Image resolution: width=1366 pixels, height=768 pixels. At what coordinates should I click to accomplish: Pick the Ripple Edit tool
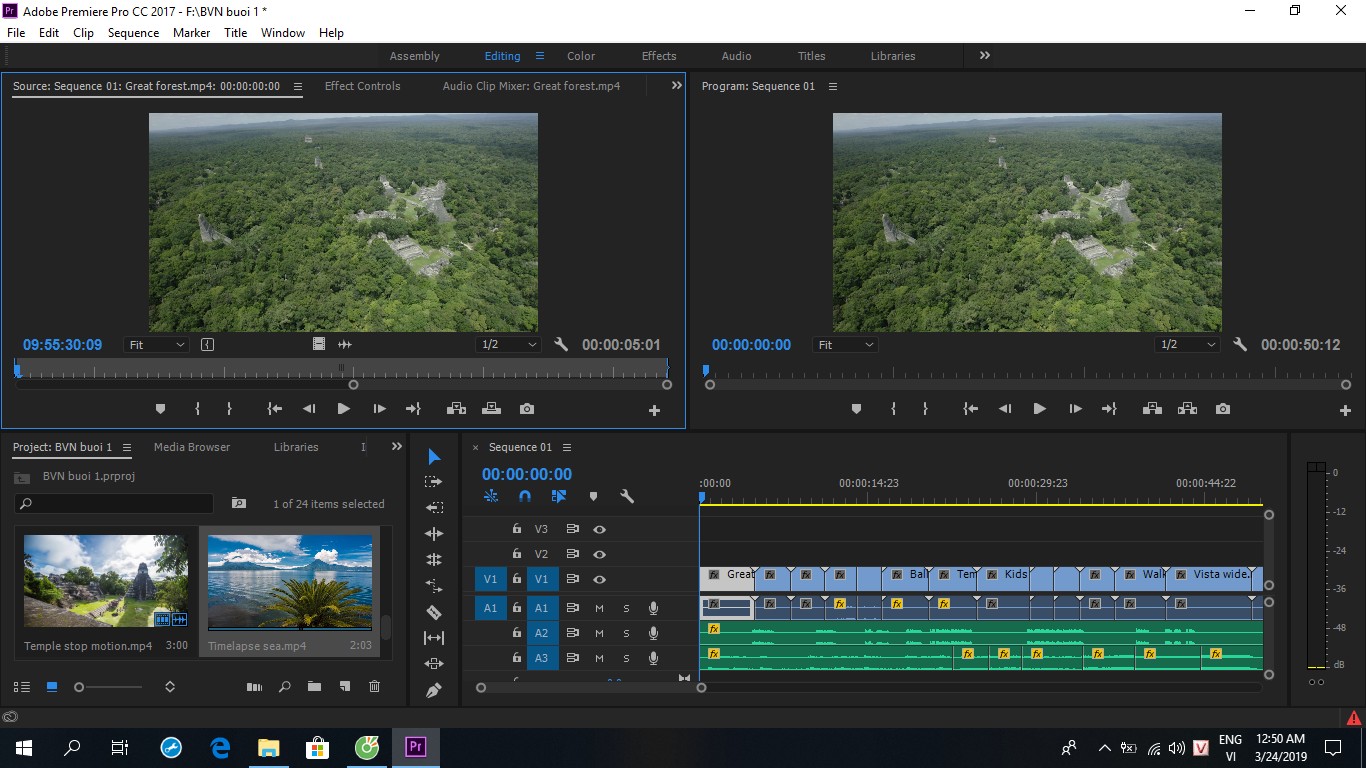pos(434,534)
